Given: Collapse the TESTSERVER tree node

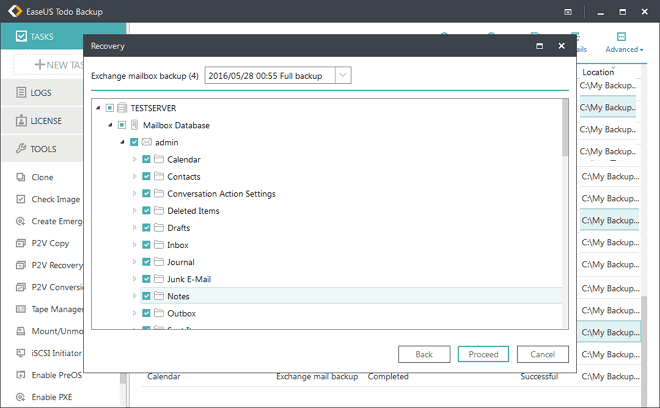Looking at the screenshot, I should point(98,108).
